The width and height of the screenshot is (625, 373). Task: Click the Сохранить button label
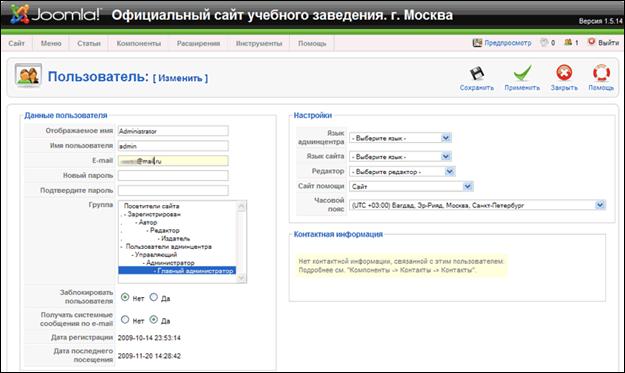click(477, 88)
